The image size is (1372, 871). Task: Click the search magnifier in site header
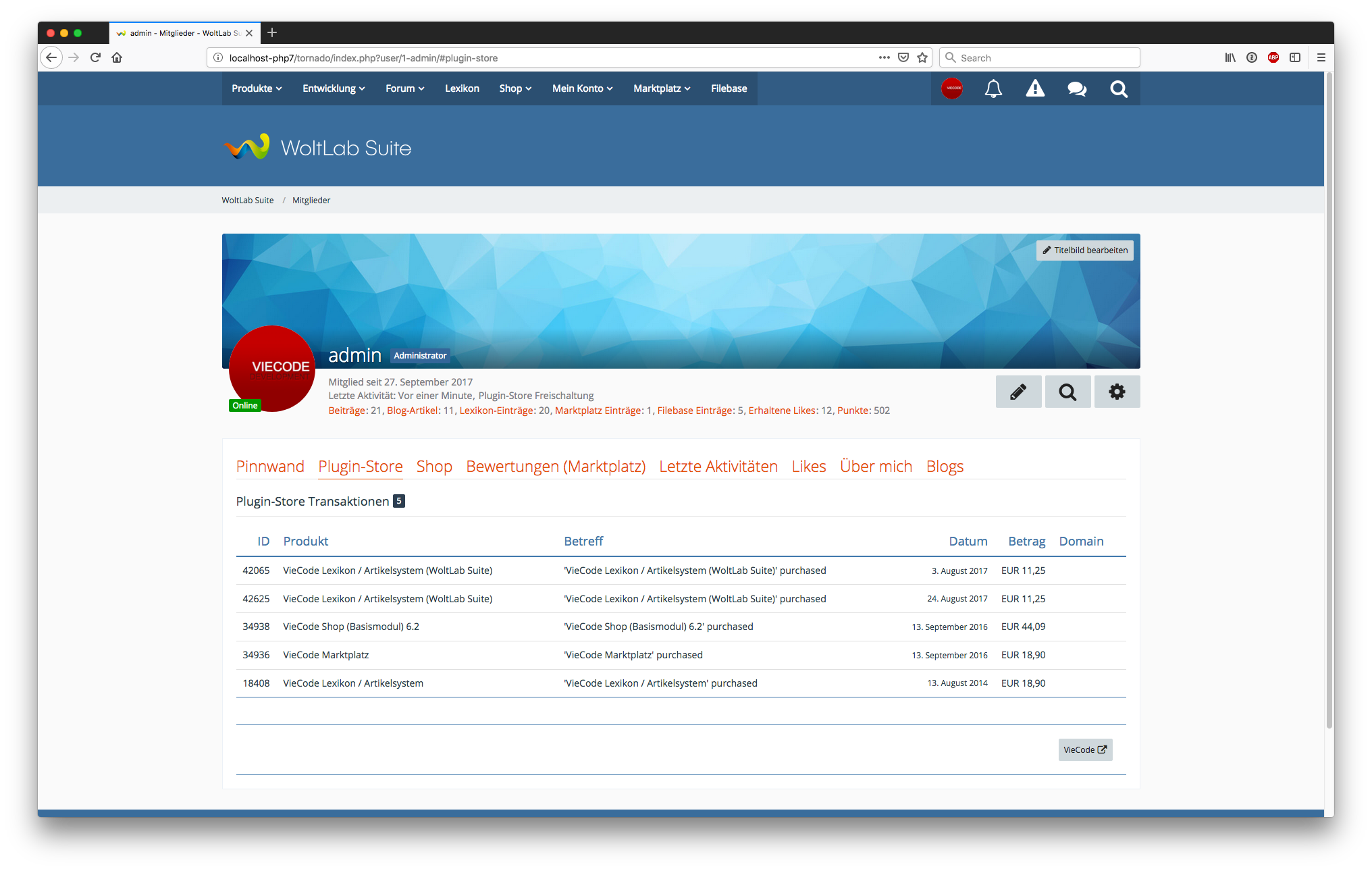(x=1119, y=88)
